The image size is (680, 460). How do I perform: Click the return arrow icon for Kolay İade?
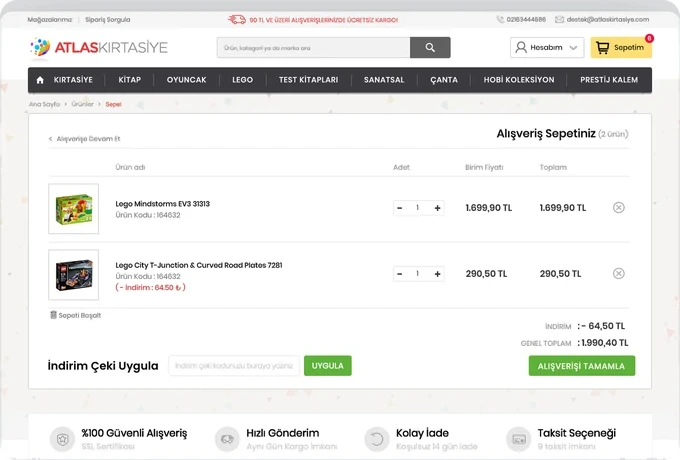tap(377, 439)
